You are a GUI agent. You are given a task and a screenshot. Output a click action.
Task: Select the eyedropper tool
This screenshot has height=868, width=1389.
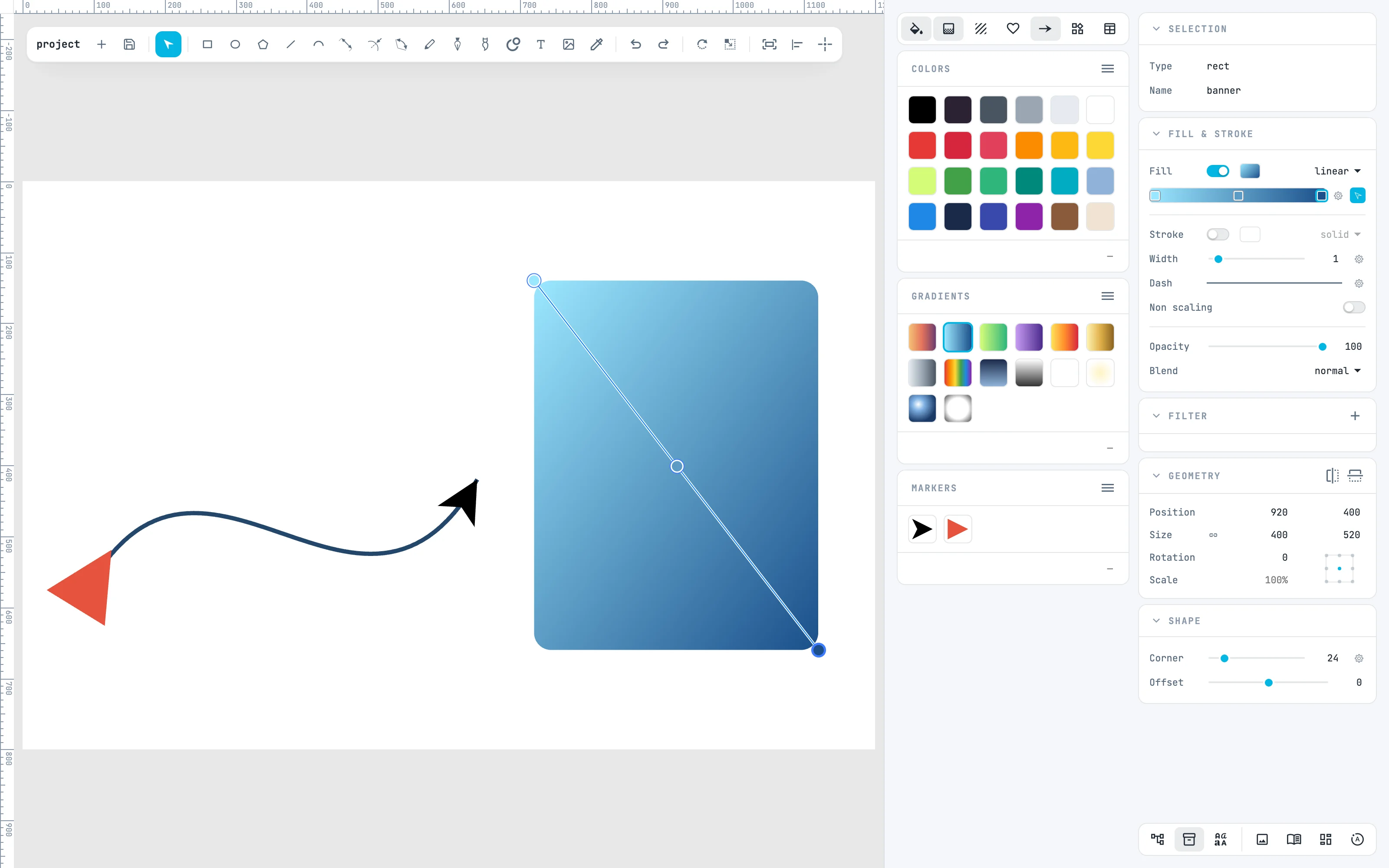pos(596,44)
